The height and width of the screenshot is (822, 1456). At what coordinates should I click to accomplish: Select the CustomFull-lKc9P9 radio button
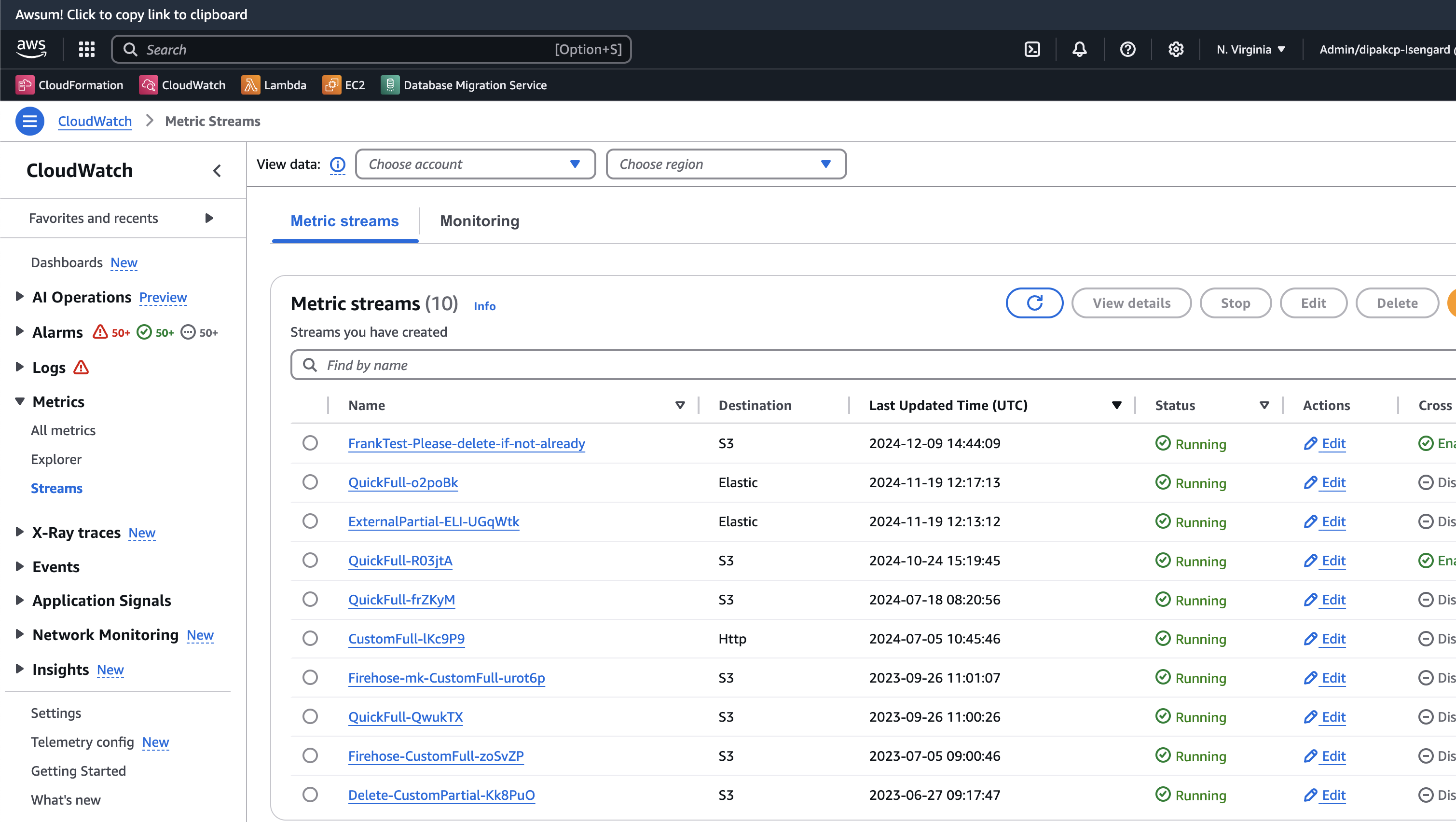pyautogui.click(x=310, y=638)
